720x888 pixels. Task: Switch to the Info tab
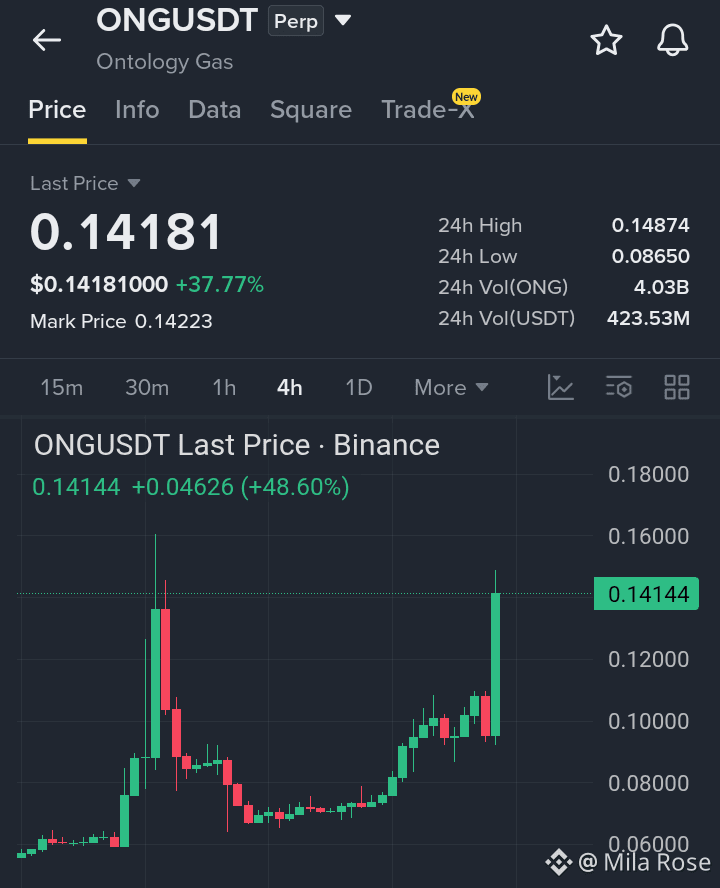137,110
